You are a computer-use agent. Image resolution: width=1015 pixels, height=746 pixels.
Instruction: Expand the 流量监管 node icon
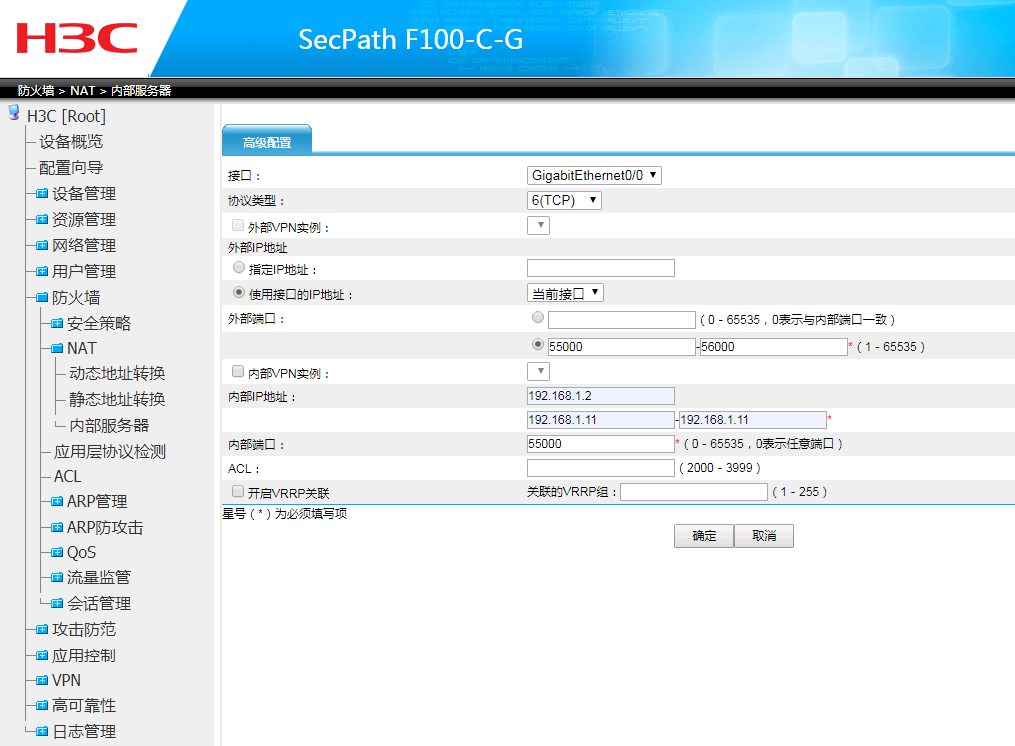(x=57, y=578)
